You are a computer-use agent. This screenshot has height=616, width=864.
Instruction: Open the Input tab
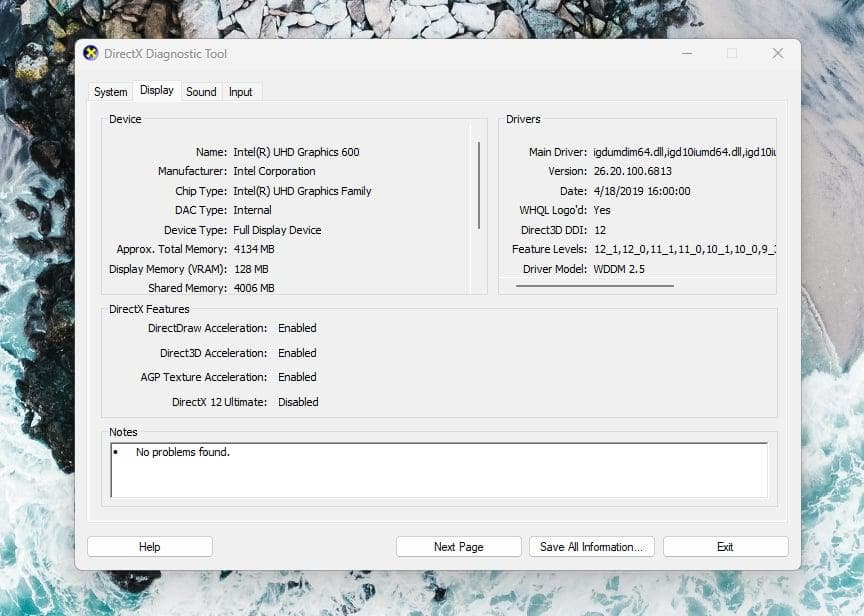(240, 91)
